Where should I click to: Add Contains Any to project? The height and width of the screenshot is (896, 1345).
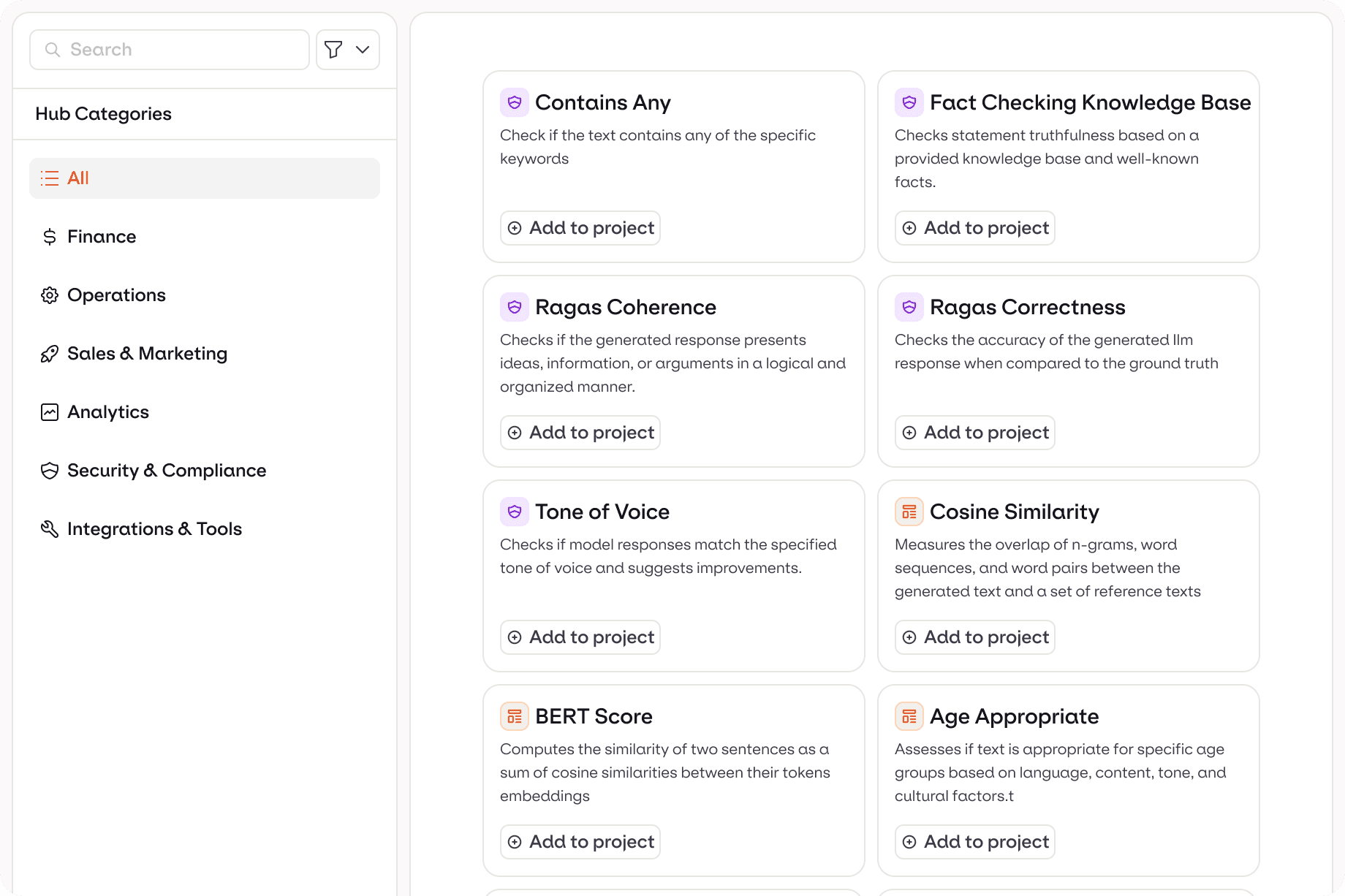pyautogui.click(x=580, y=228)
